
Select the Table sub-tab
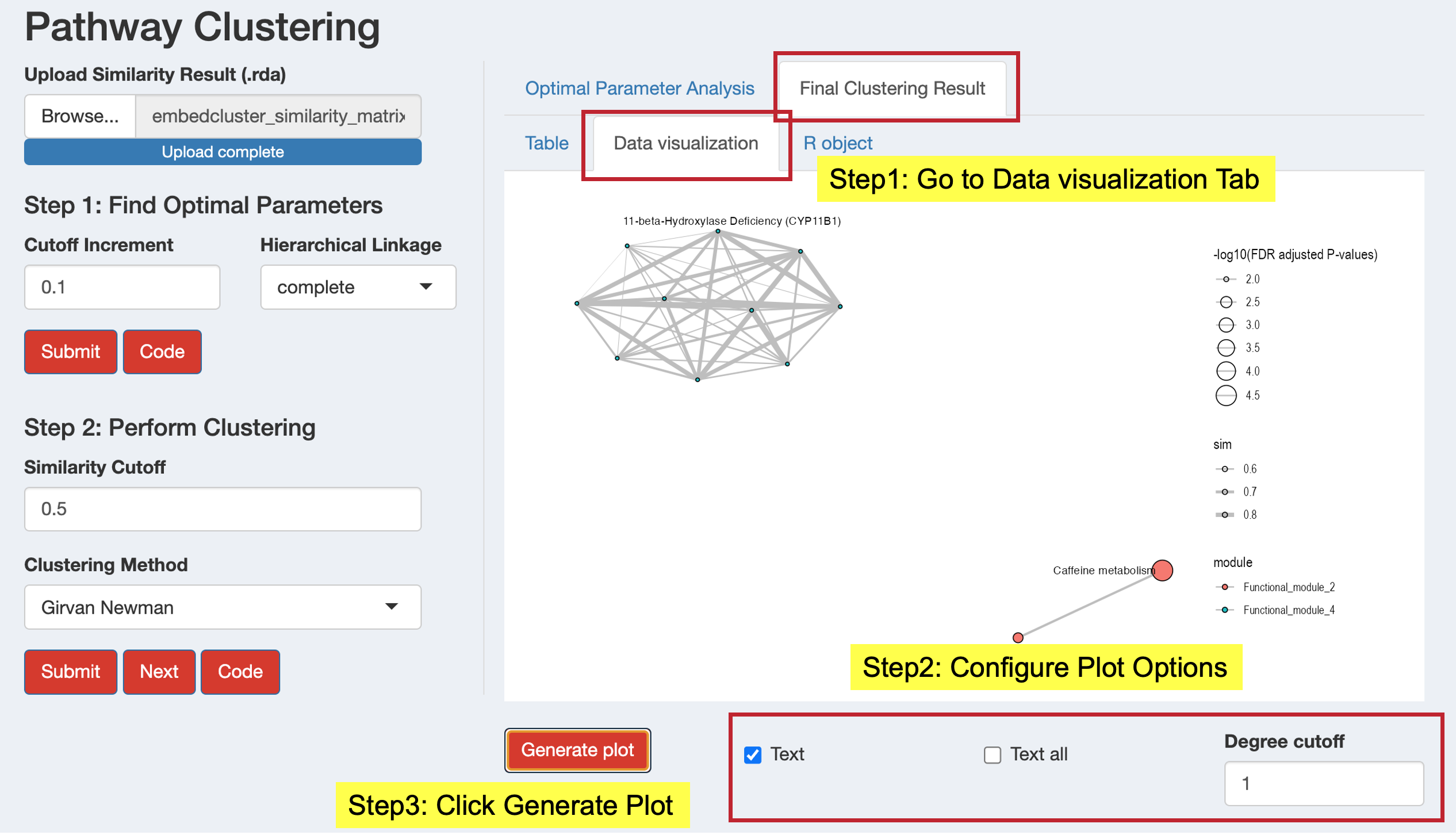click(x=546, y=143)
